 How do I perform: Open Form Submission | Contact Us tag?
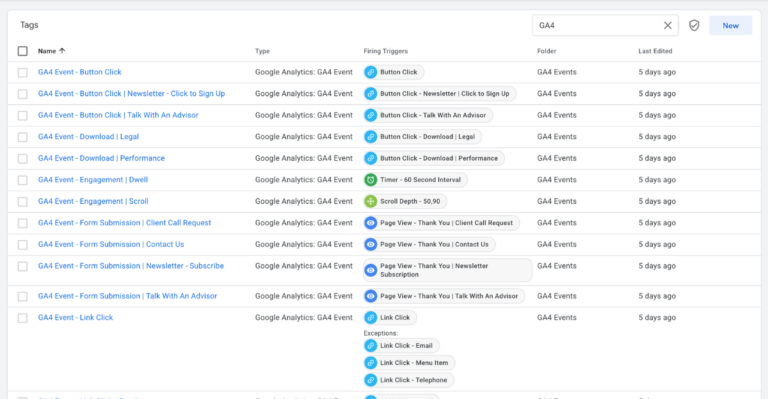[x=111, y=244]
